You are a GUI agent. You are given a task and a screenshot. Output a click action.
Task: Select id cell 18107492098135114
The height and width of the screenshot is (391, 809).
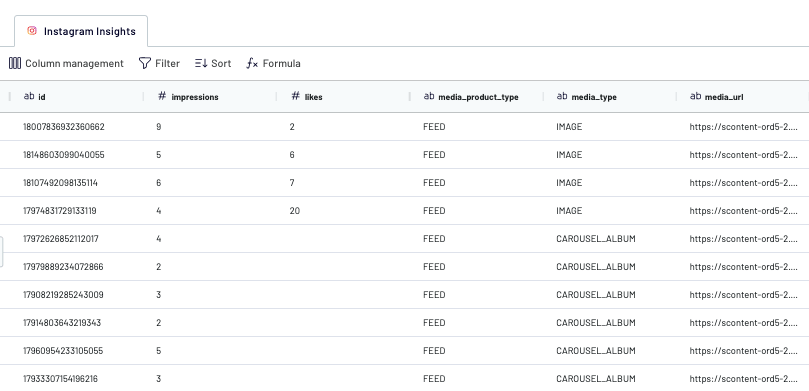(x=60, y=183)
